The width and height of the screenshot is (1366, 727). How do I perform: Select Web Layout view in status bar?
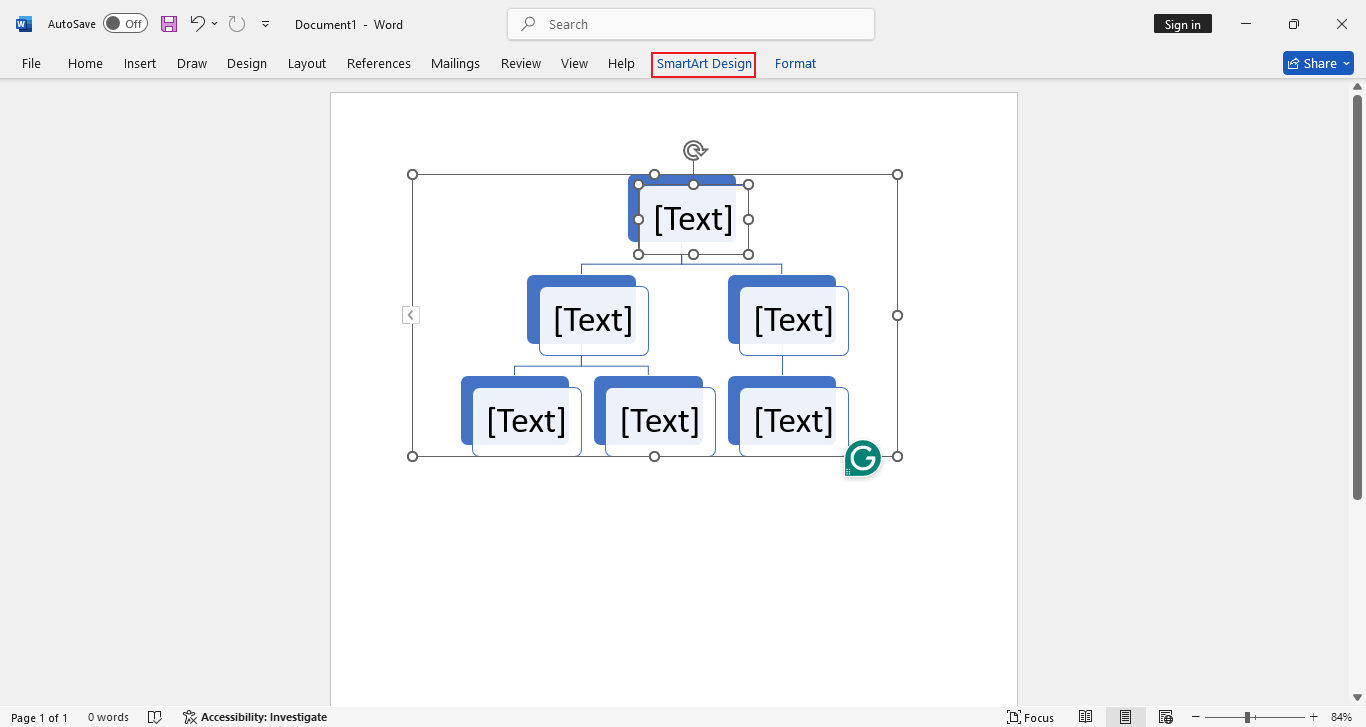click(x=1165, y=717)
